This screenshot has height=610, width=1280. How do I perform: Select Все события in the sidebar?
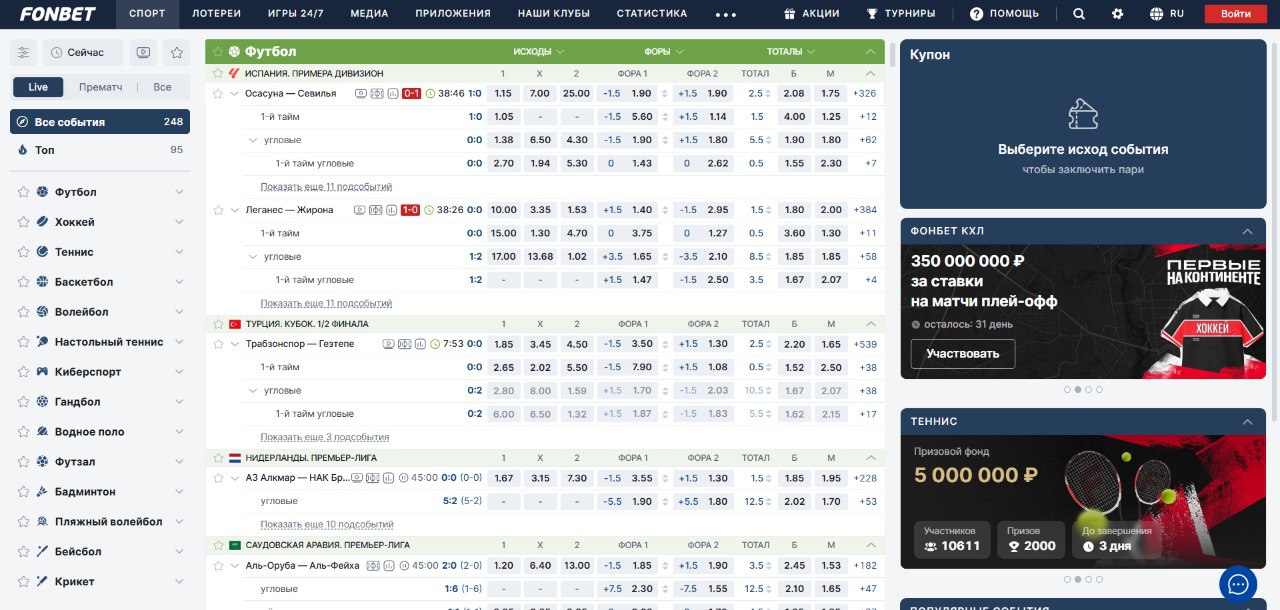pos(100,122)
